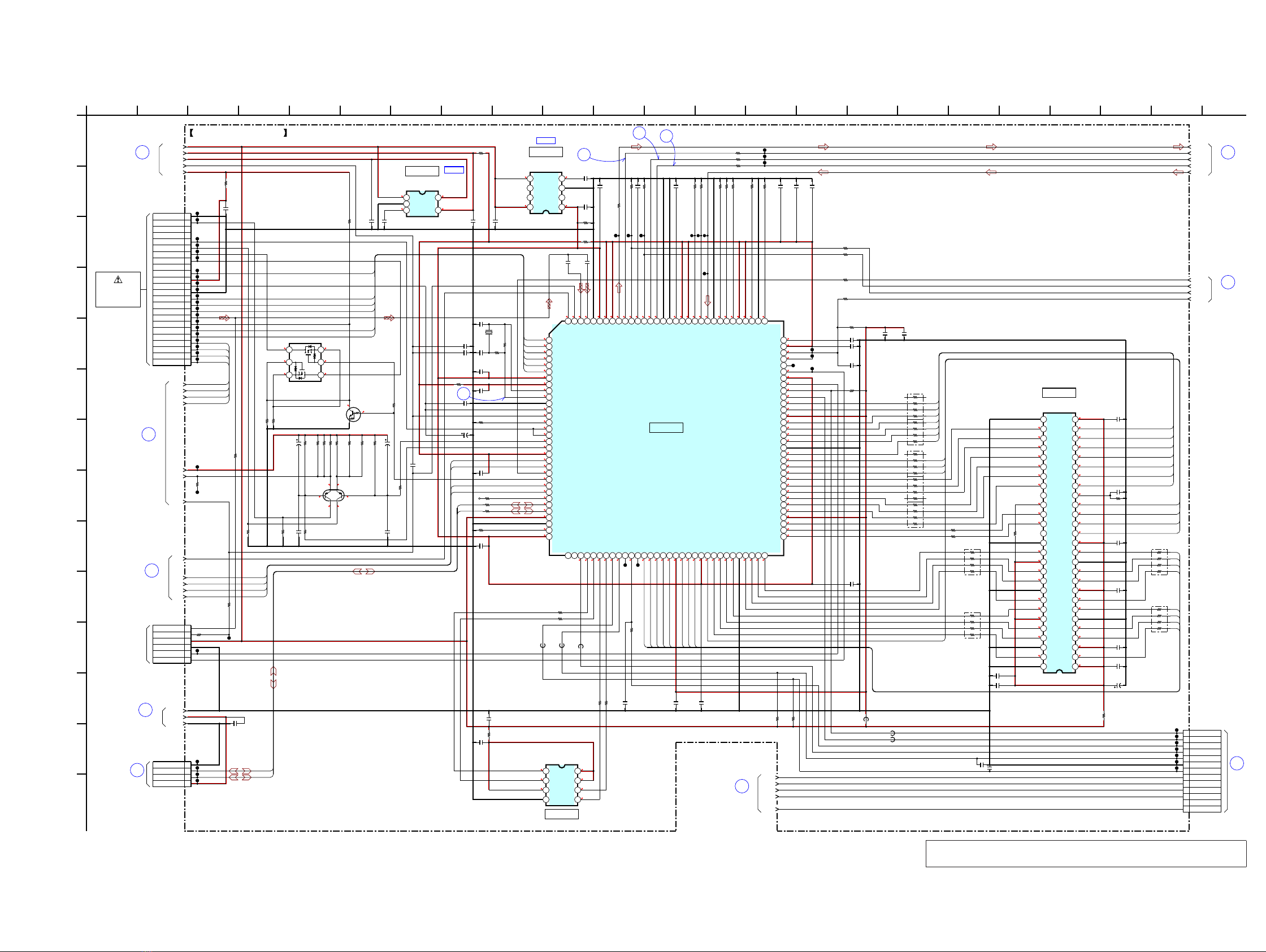
Task: Select the warning triangle symbol in left box
Action: pyautogui.click(x=118, y=280)
